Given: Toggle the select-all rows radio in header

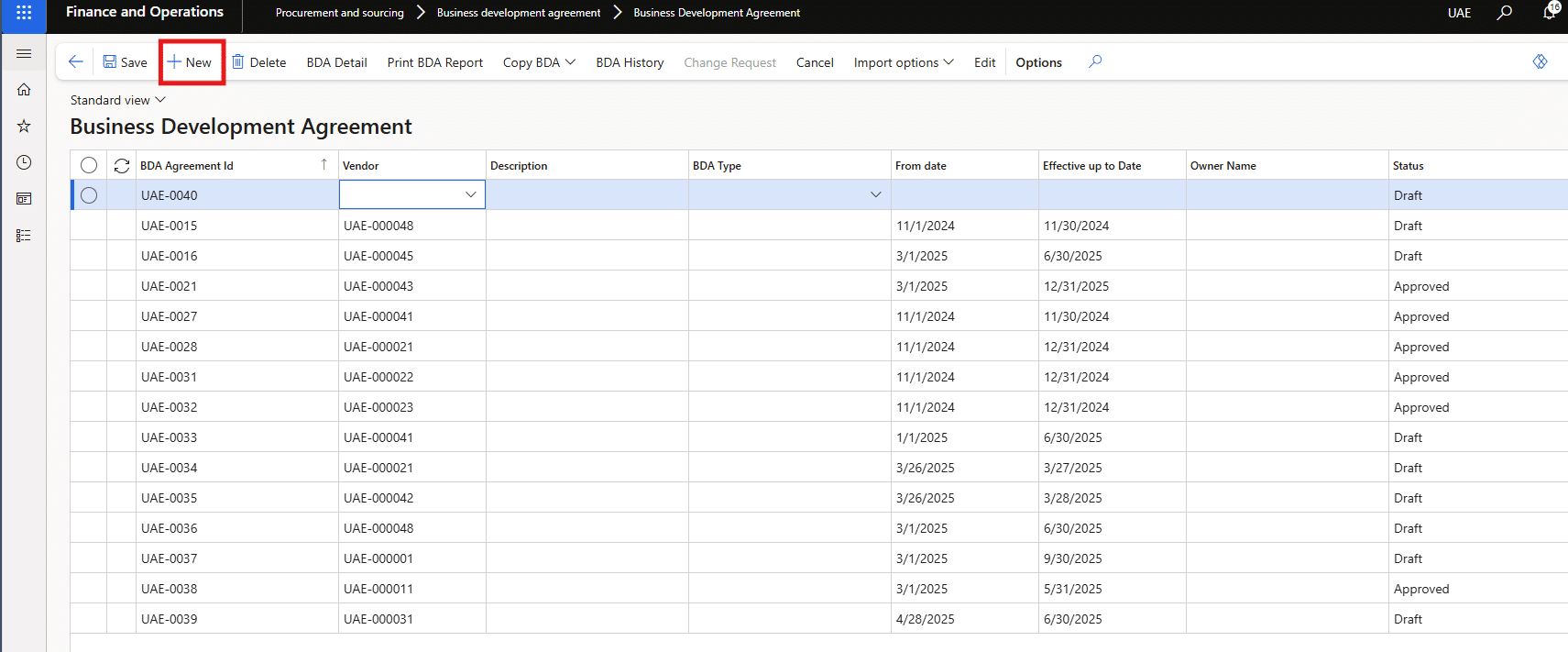Looking at the screenshot, I should pyautogui.click(x=89, y=165).
